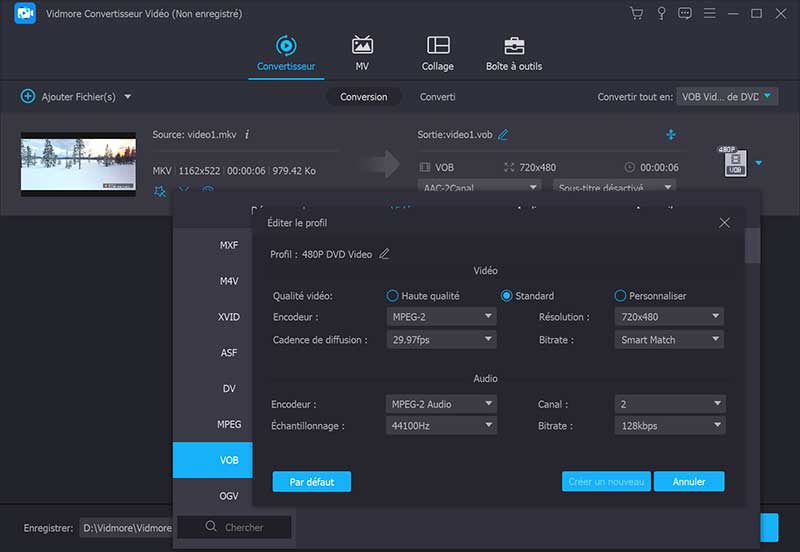Switch to the Converti tab
This screenshot has width=800, height=552.
437,97
